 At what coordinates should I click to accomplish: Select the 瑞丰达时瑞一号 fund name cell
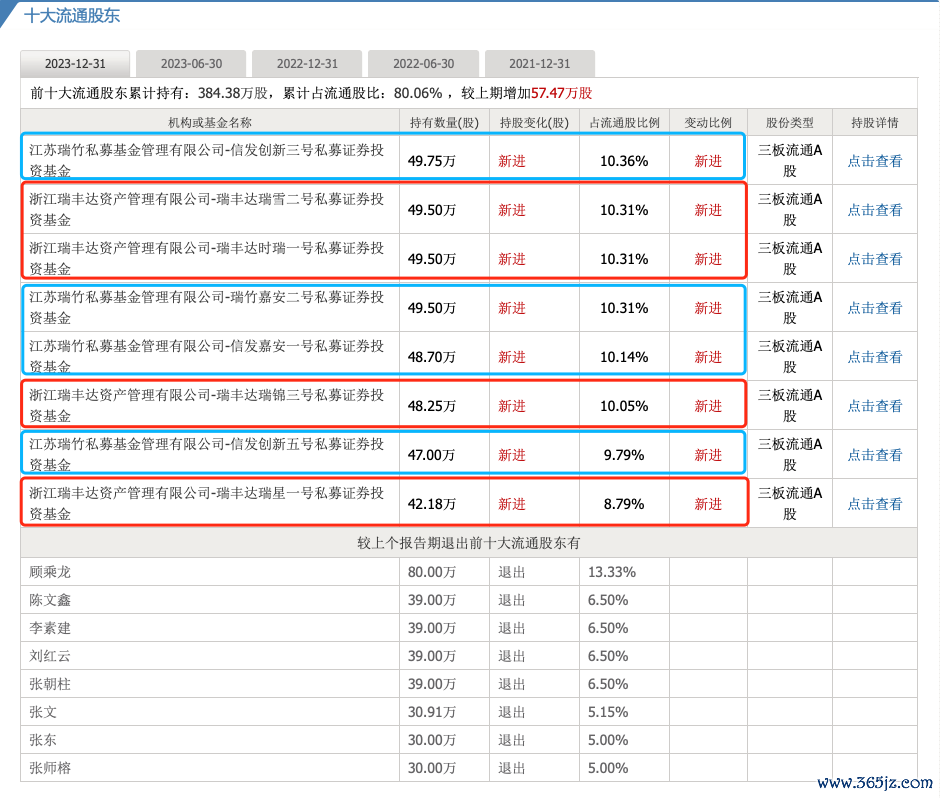[x=210, y=258]
